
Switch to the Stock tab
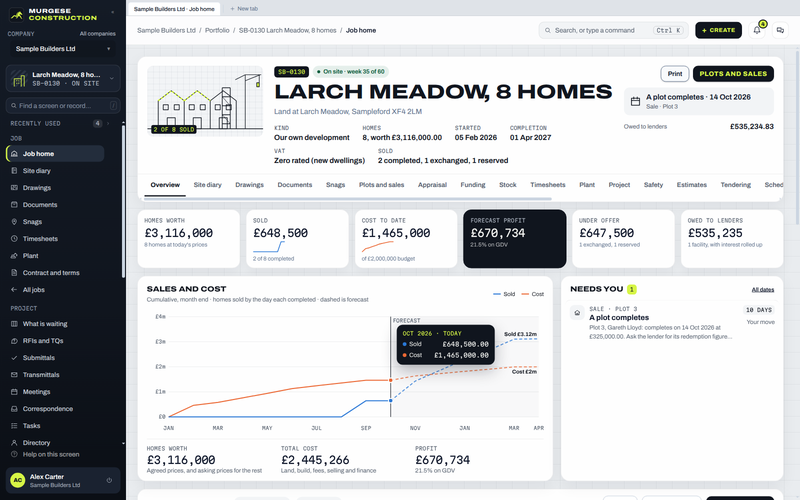pyautogui.click(x=508, y=185)
